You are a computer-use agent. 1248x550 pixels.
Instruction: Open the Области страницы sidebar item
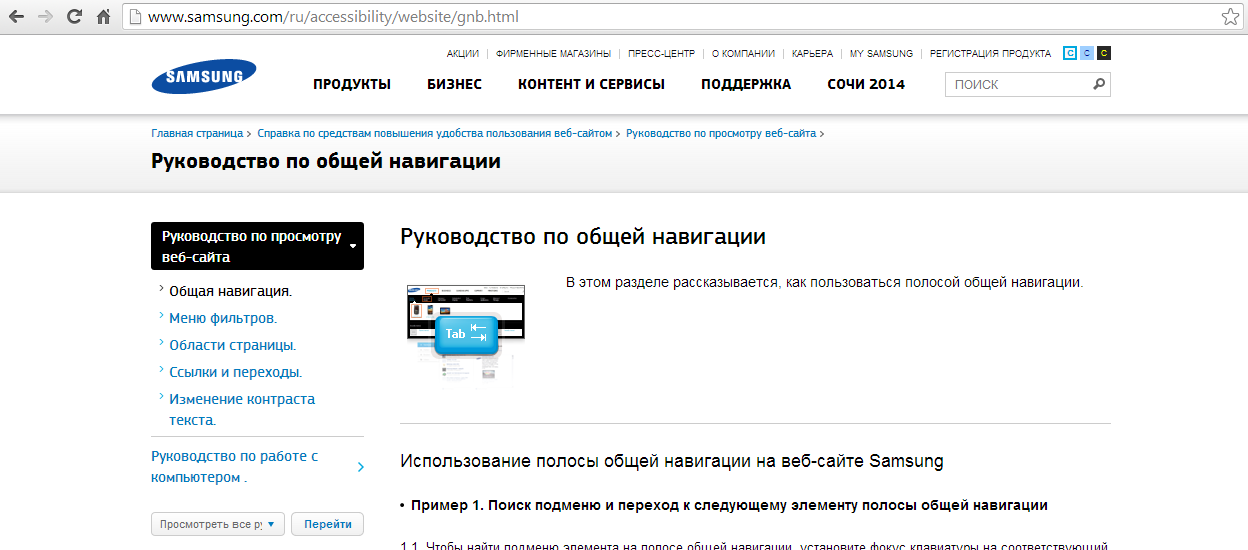pyautogui.click(x=233, y=345)
